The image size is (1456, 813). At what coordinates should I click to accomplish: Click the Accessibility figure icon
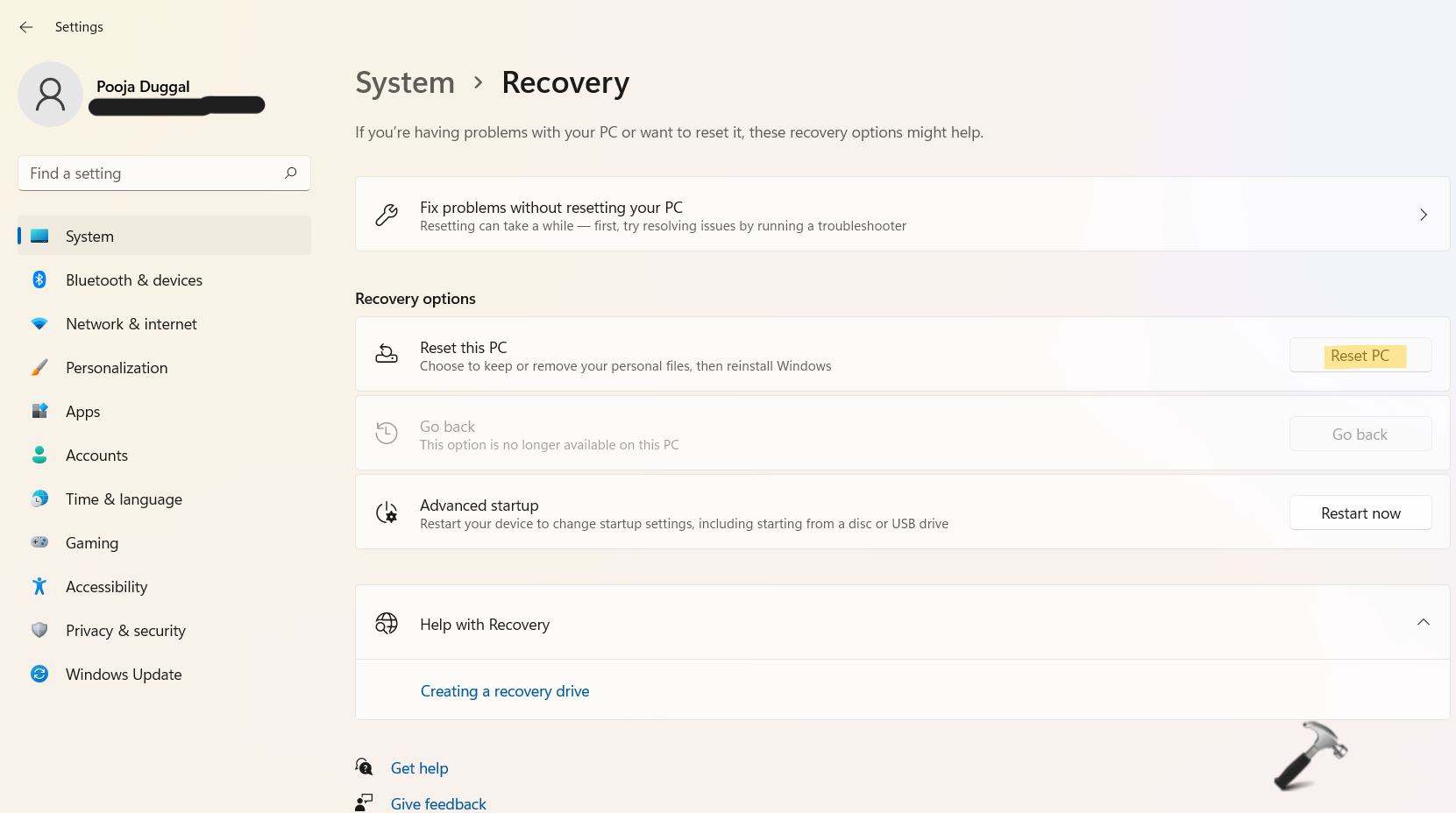point(39,586)
